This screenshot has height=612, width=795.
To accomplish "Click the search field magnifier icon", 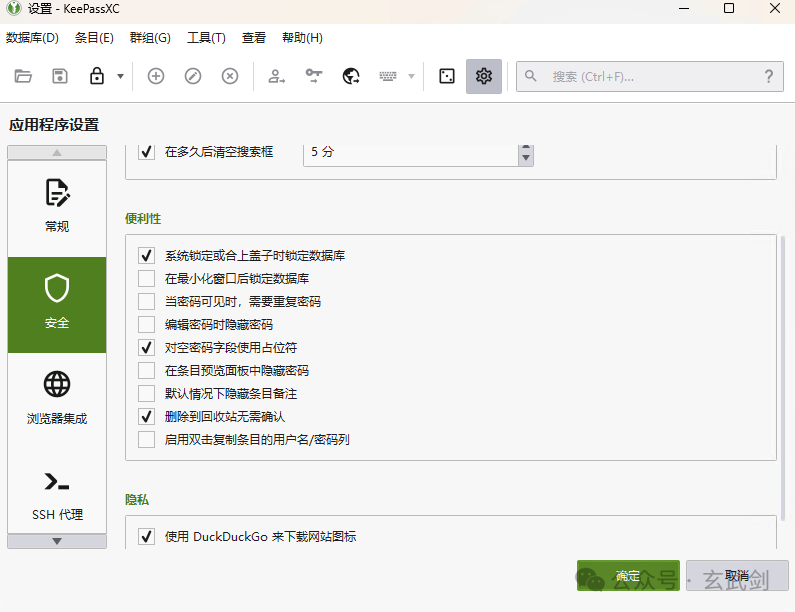I will tap(530, 77).
